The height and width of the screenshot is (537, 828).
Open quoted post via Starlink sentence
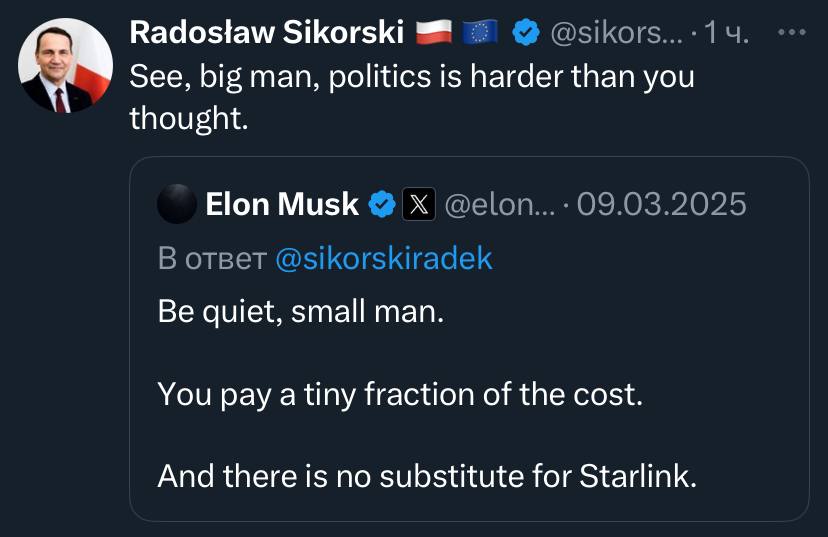pyautogui.click(x=427, y=476)
